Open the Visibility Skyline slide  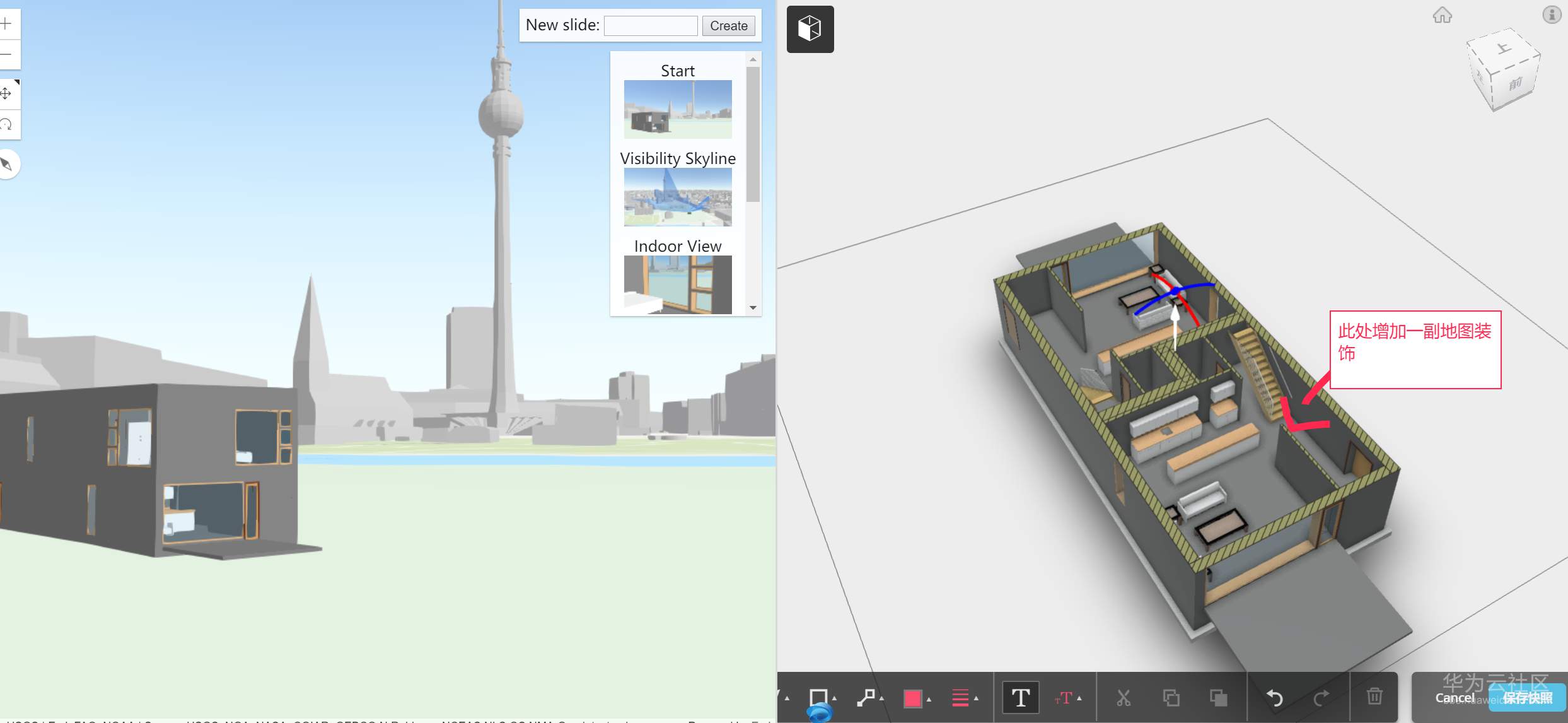pos(678,196)
